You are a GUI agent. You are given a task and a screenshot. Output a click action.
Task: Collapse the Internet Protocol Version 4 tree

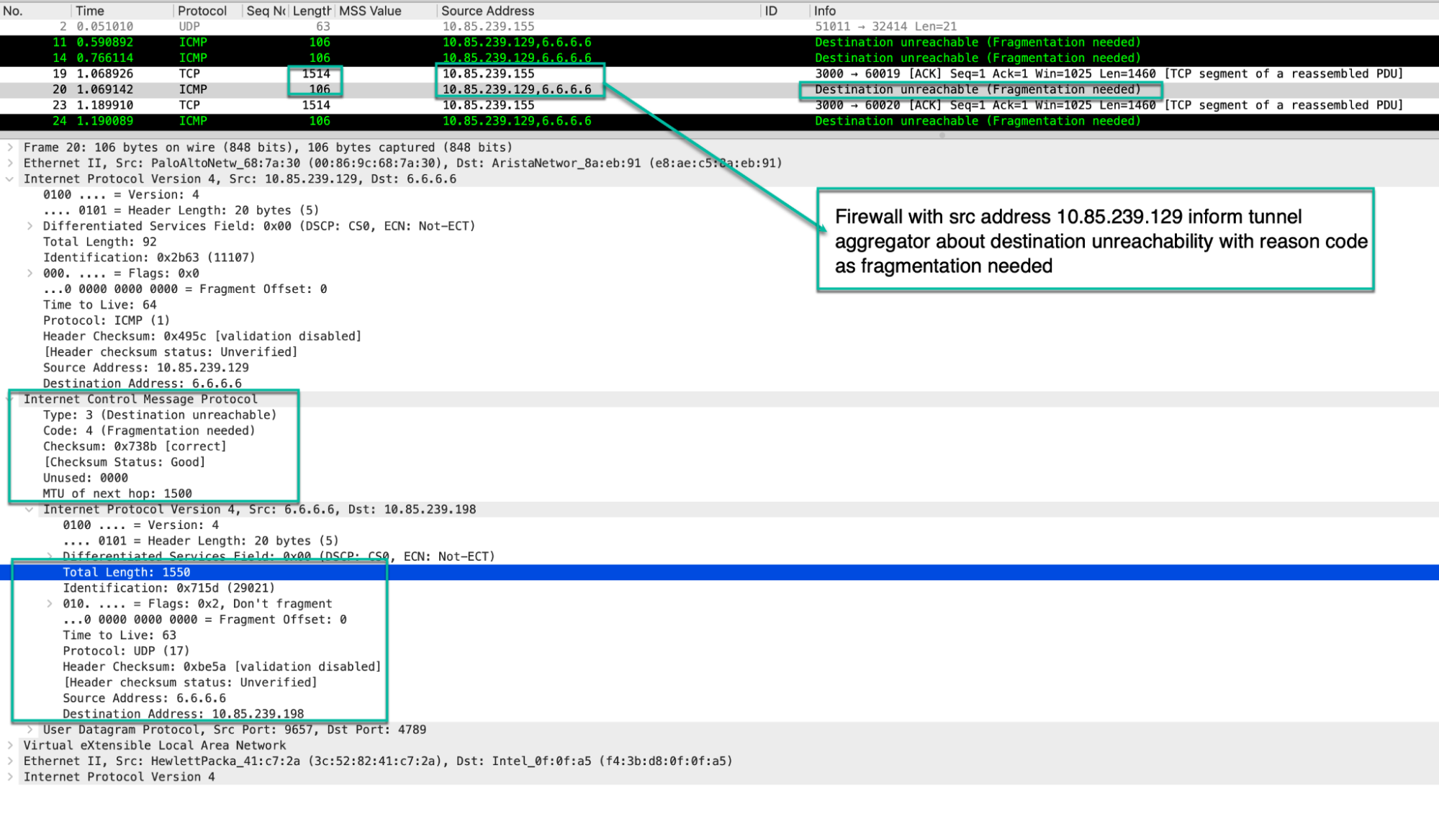coord(9,179)
